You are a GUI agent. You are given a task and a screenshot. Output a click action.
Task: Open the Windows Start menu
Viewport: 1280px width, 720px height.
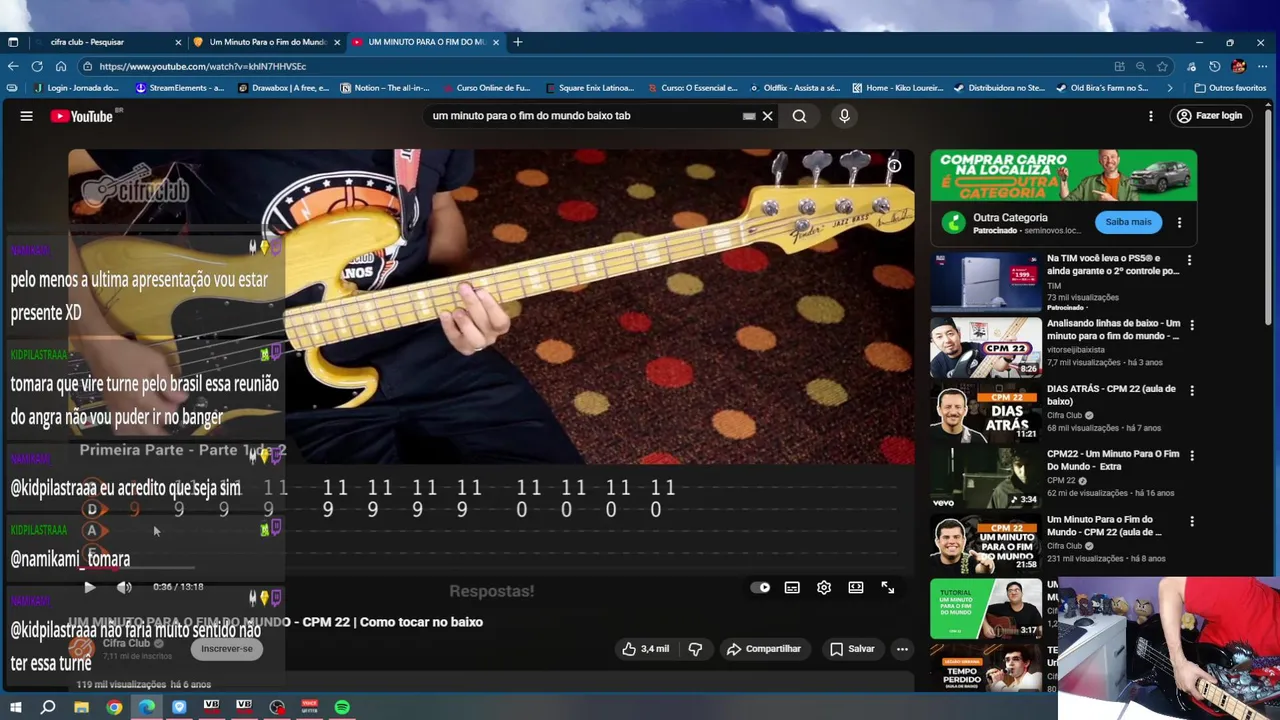point(16,707)
